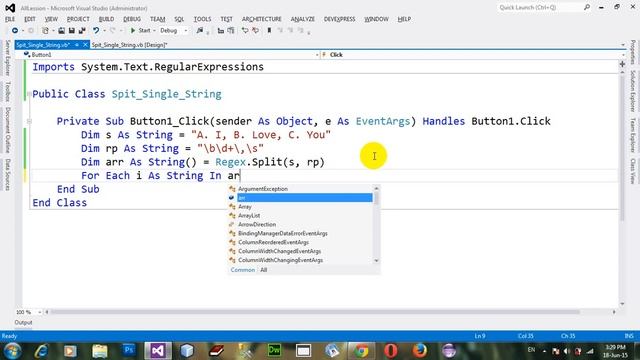
Task: Select ArgumentException in the IntelliSense list
Action: click(x=263, y=189)
